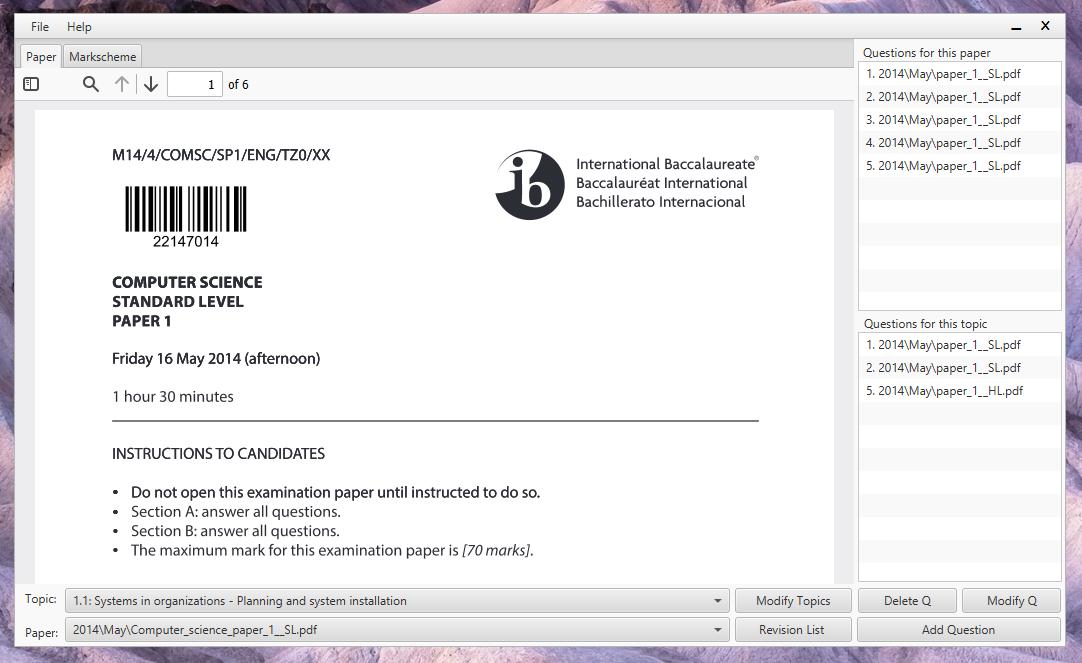Open the File menu

40,27
